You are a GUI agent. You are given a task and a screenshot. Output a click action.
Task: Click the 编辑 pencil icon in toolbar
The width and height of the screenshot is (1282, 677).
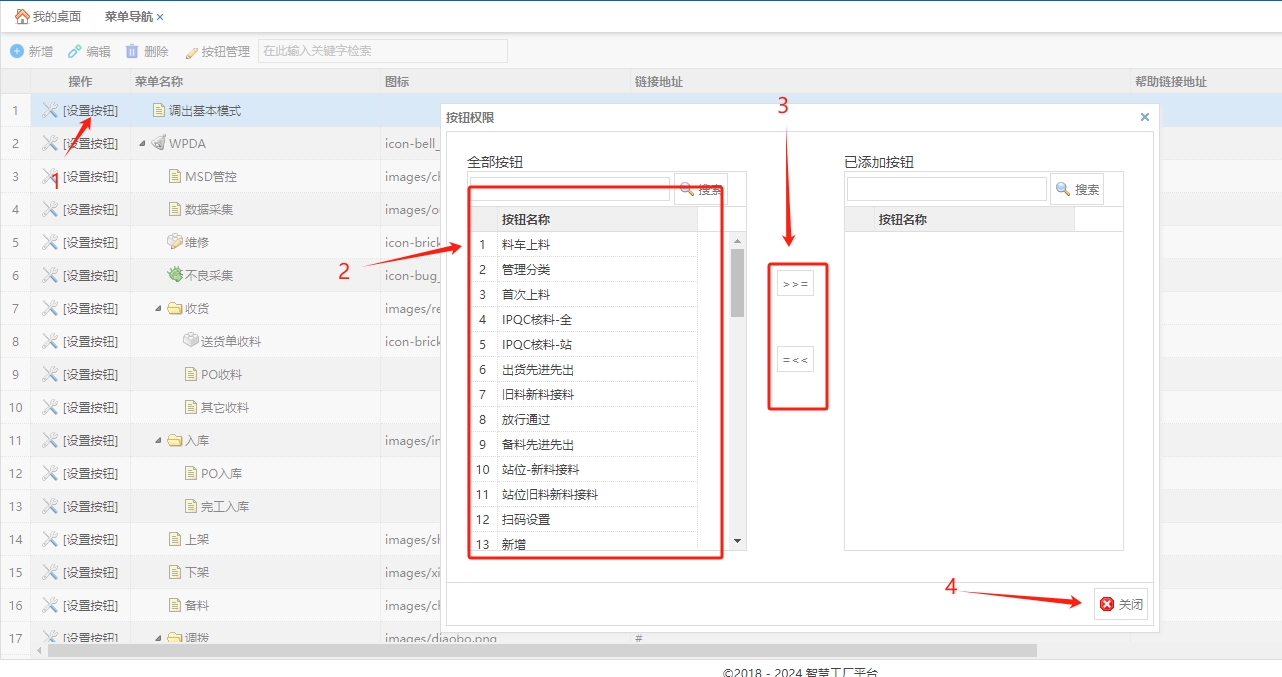(x=75, y=51)
